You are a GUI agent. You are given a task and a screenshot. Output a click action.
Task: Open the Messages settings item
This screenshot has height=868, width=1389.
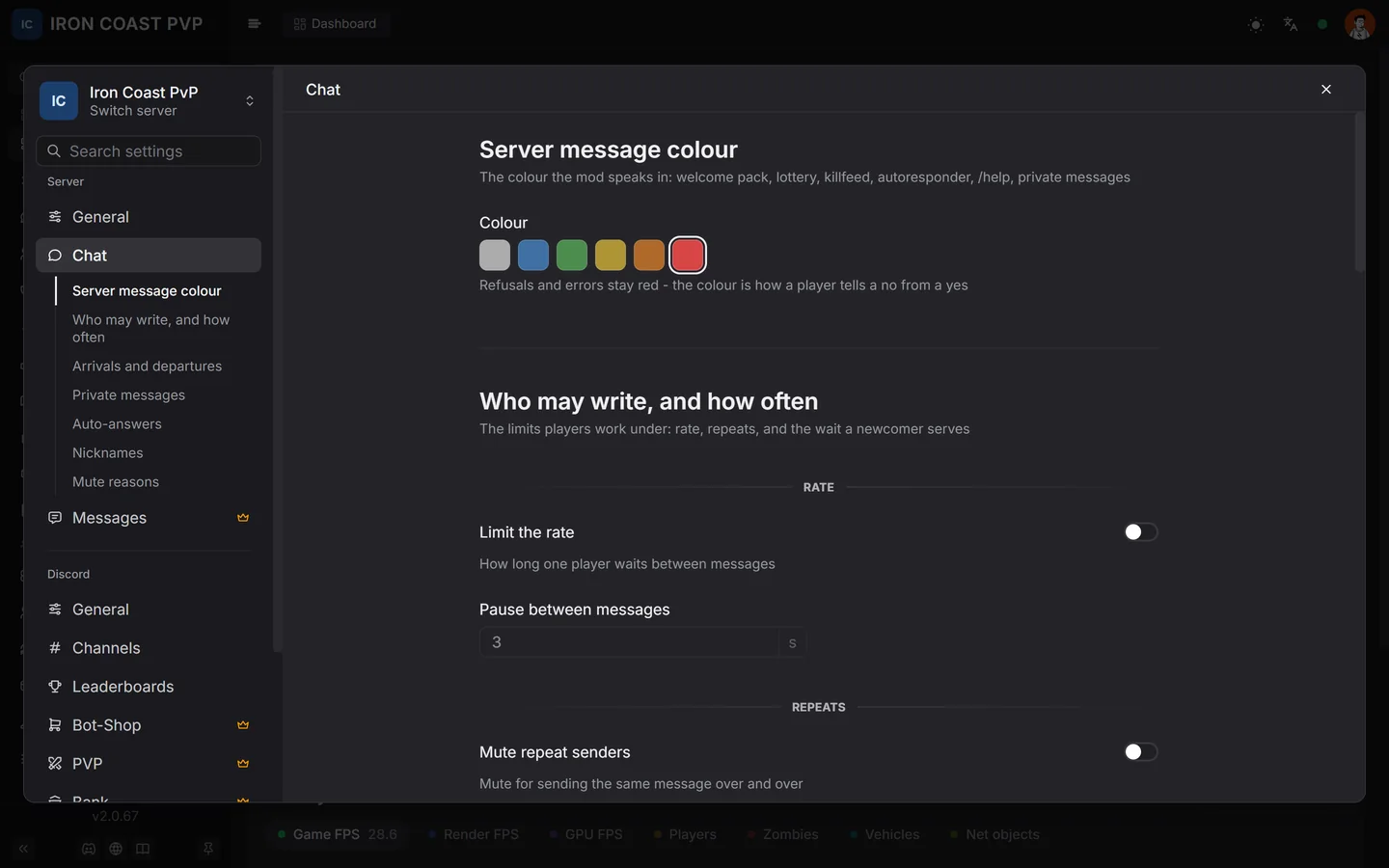149,518
